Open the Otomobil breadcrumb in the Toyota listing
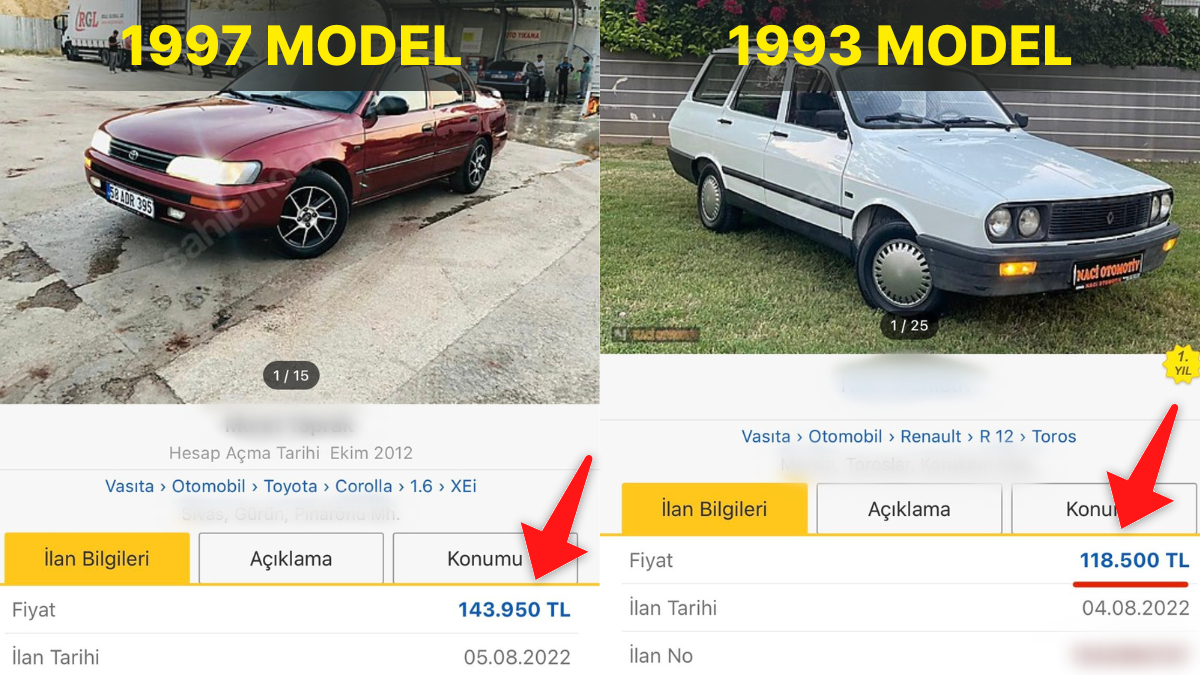 208,486
